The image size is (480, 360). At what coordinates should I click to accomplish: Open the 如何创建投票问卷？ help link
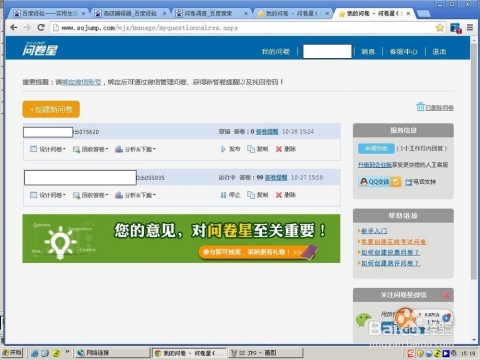390,252
